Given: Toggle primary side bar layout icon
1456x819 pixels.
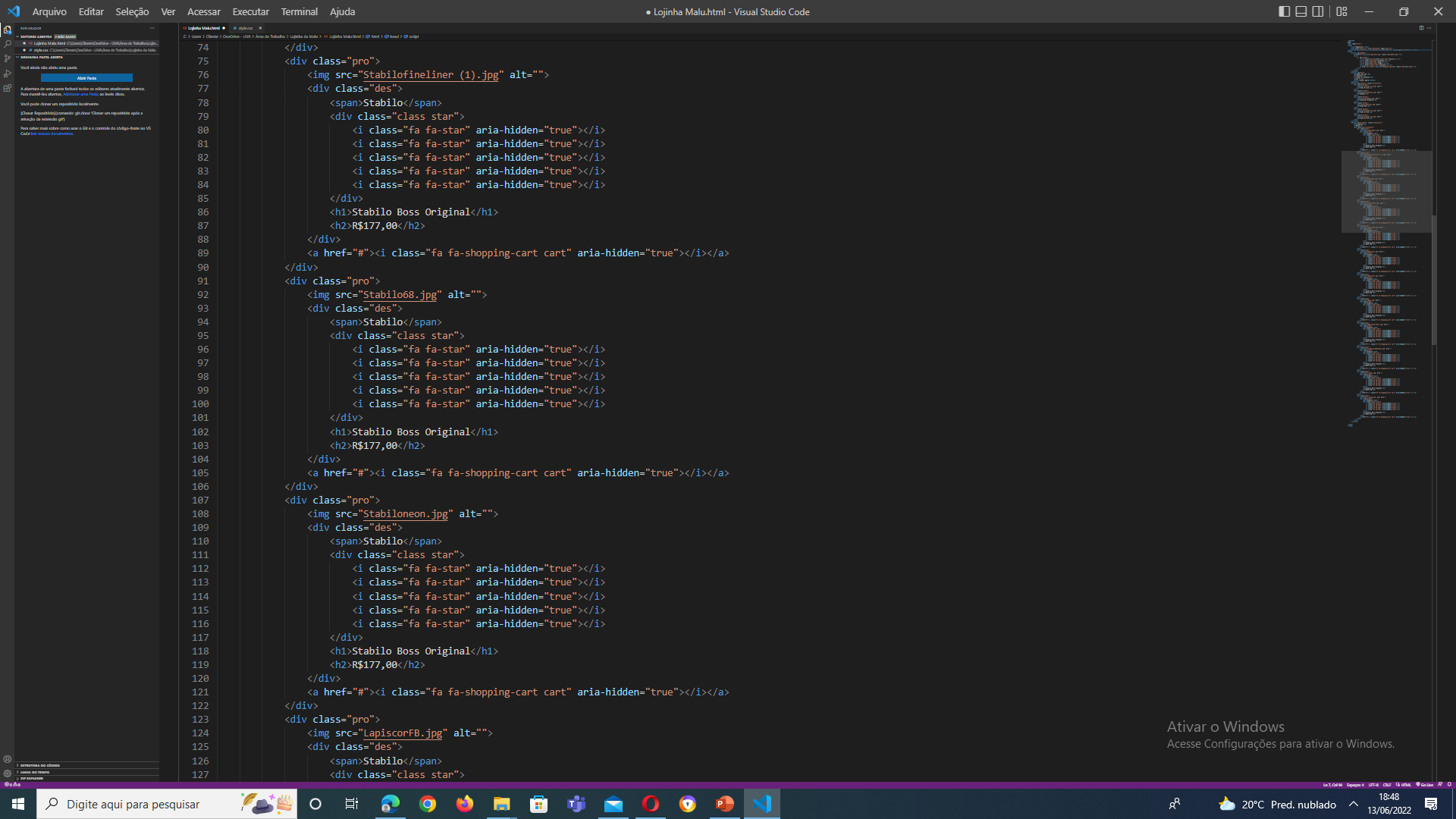Looking at the screenshot, I should pyautogui.click(x=1284, y=11).
